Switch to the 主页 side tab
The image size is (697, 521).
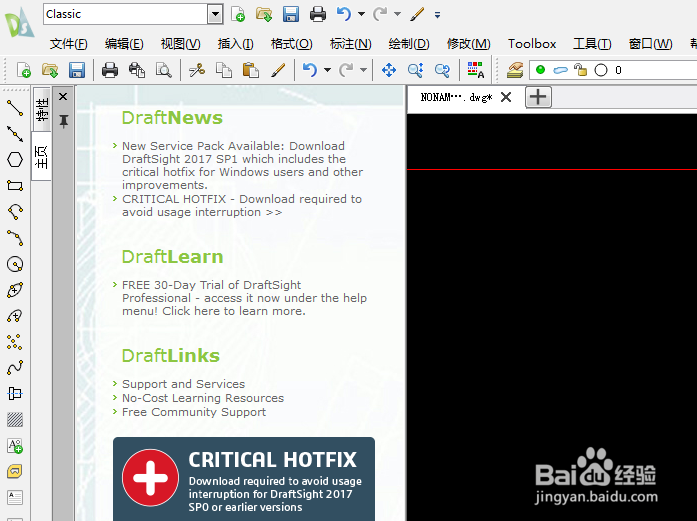pyautogui.click(x=42, y=156)
